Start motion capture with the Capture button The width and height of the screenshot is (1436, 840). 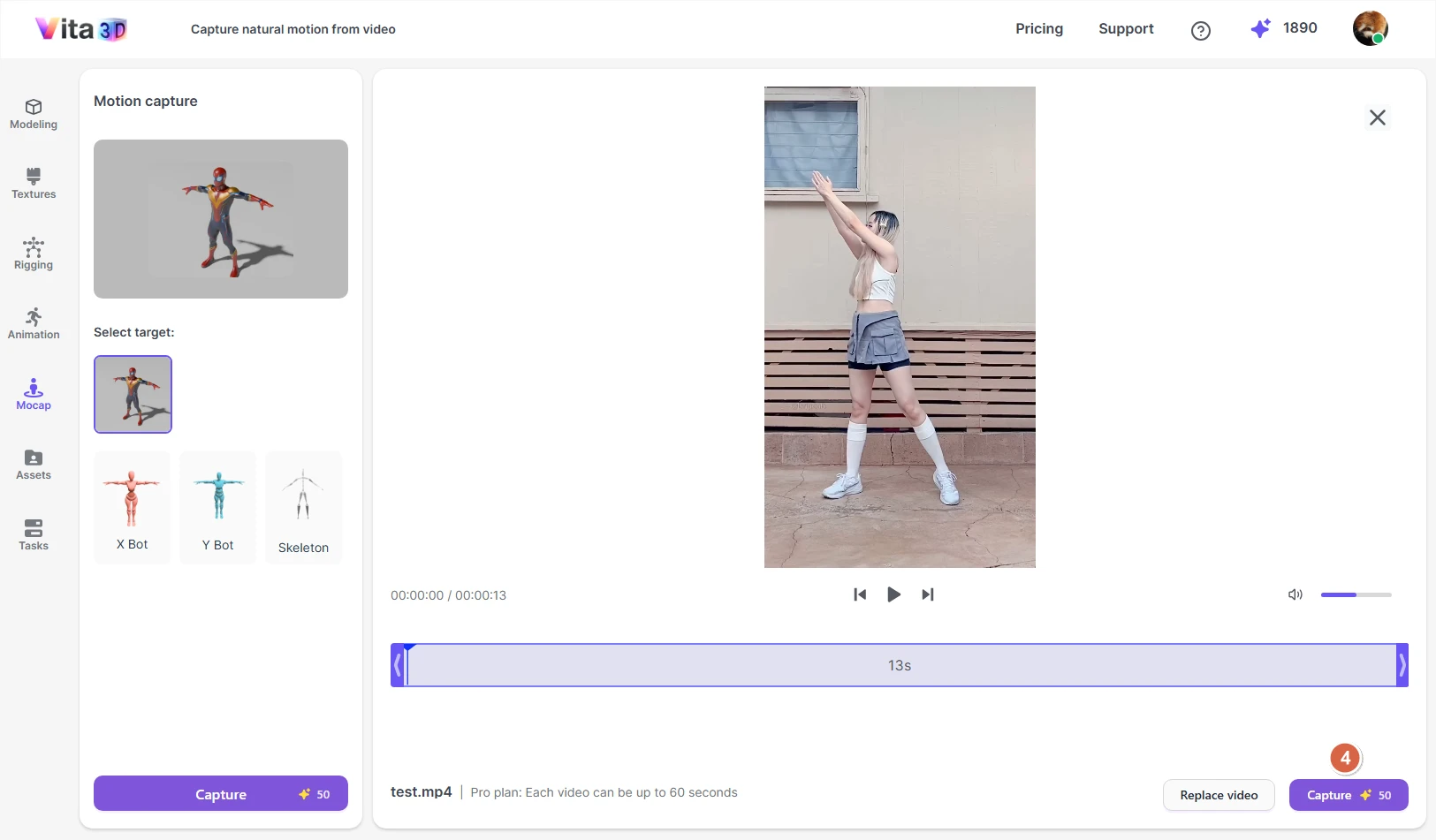[x=1348, y=794]
